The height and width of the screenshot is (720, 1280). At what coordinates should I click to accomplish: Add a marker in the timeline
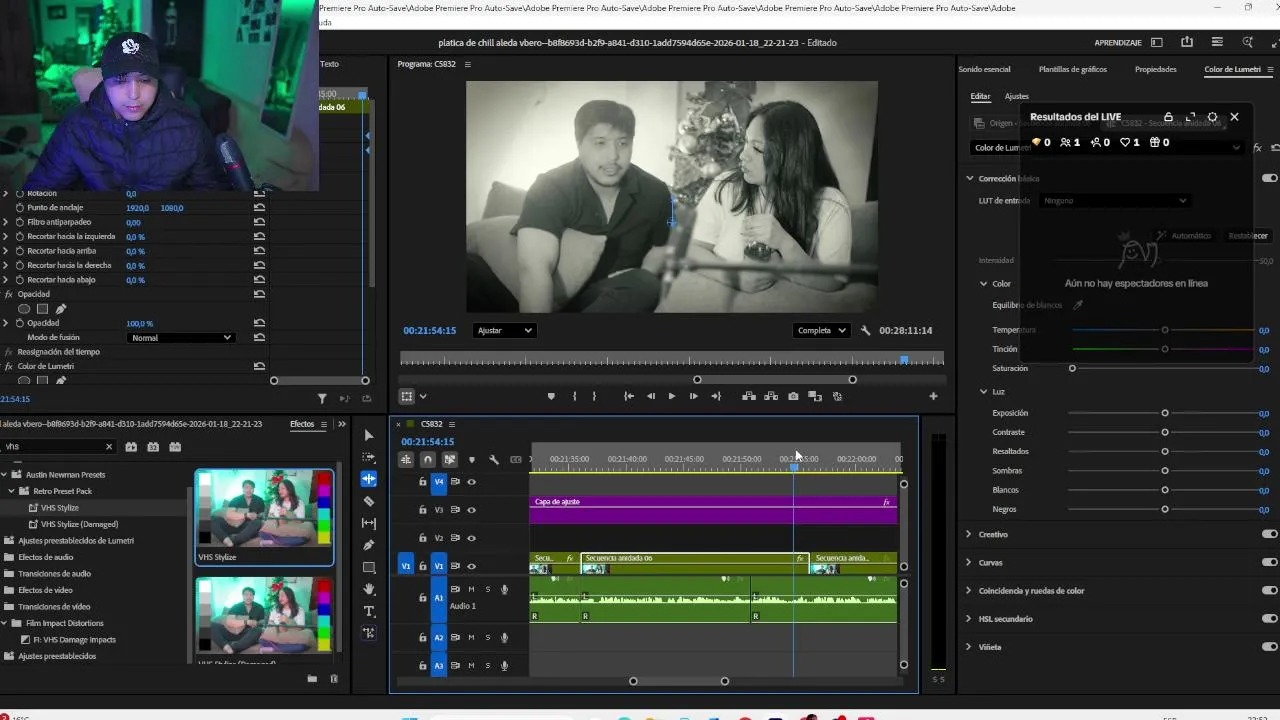[x=472, y=460]
